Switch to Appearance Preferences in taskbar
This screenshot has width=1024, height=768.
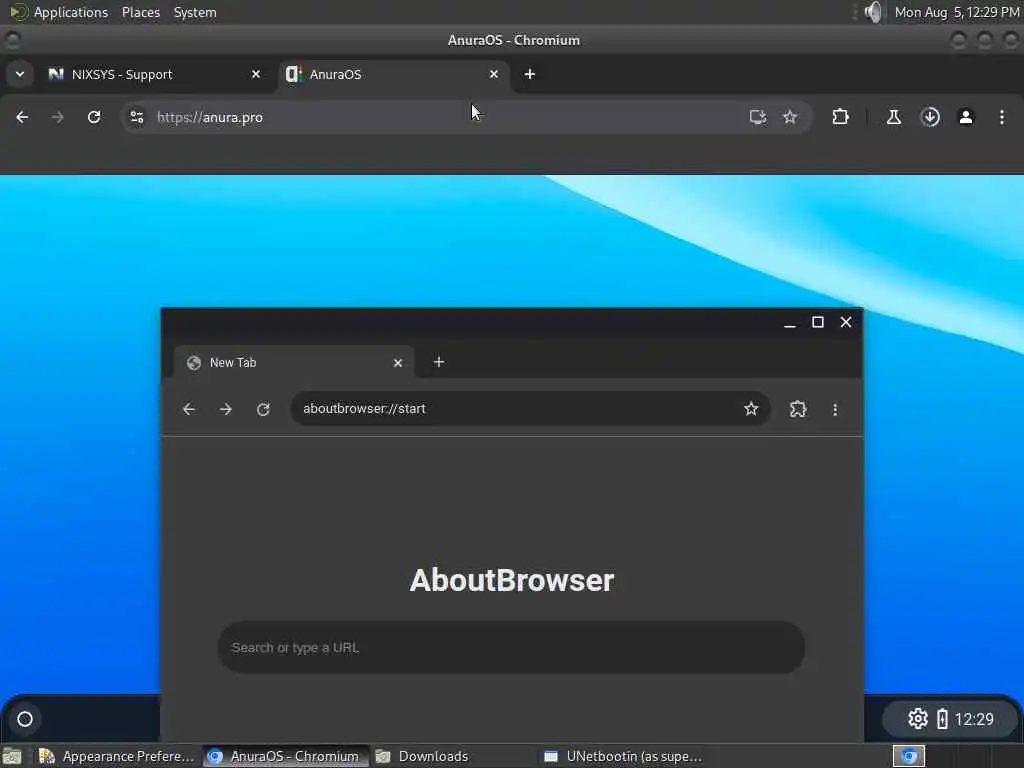tap(118, 756)
